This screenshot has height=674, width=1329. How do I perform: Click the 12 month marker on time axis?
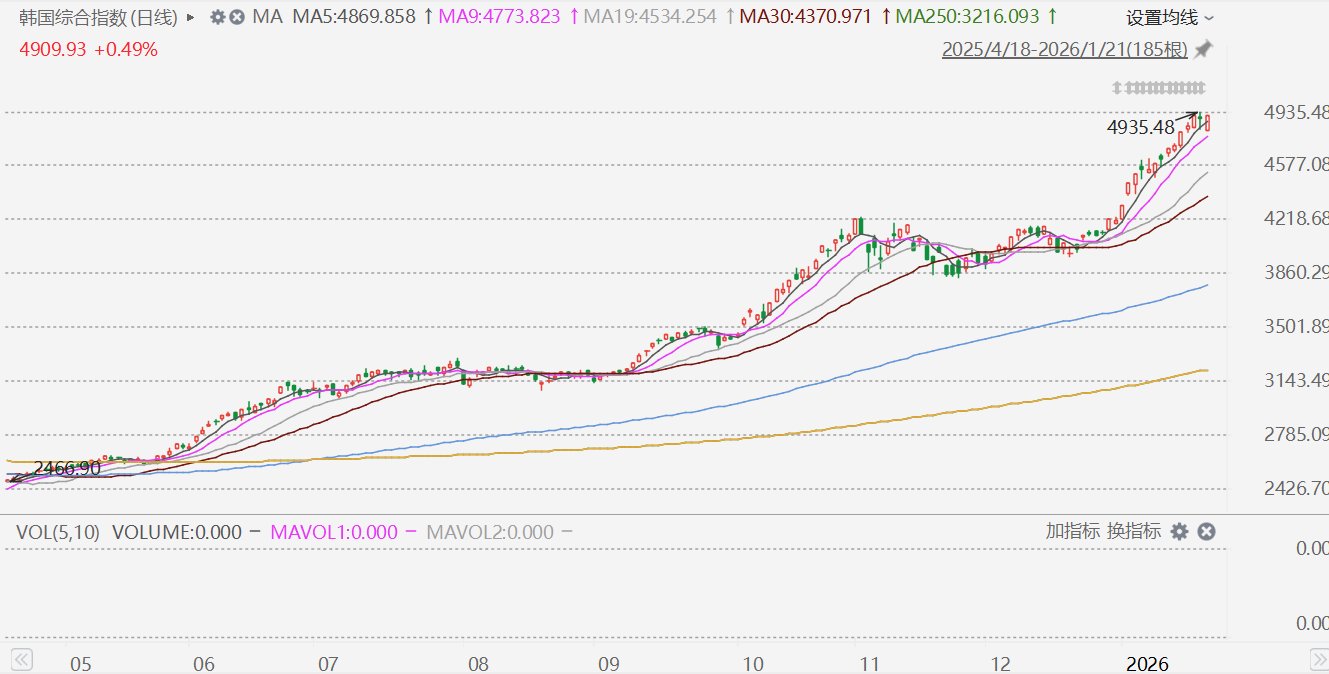1002,664
